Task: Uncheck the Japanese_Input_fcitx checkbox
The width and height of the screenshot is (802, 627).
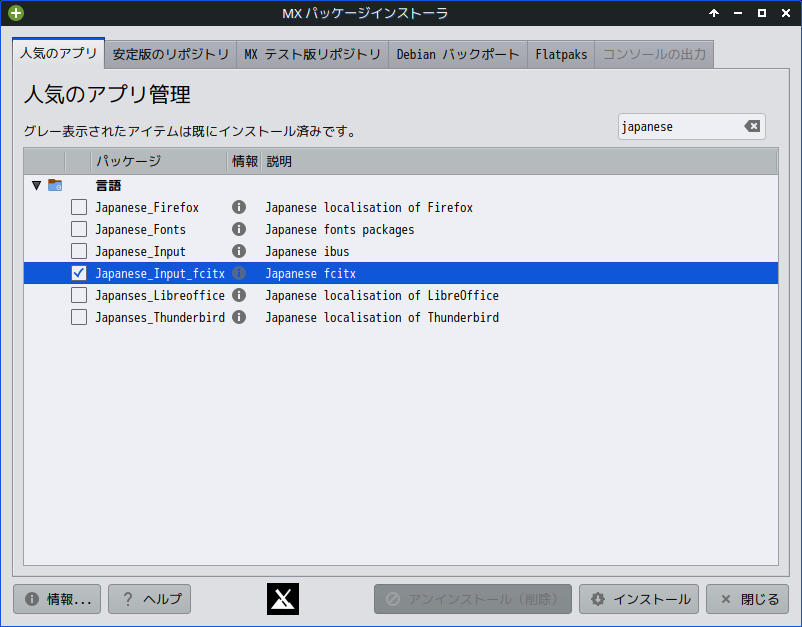Action: (79, 273)
